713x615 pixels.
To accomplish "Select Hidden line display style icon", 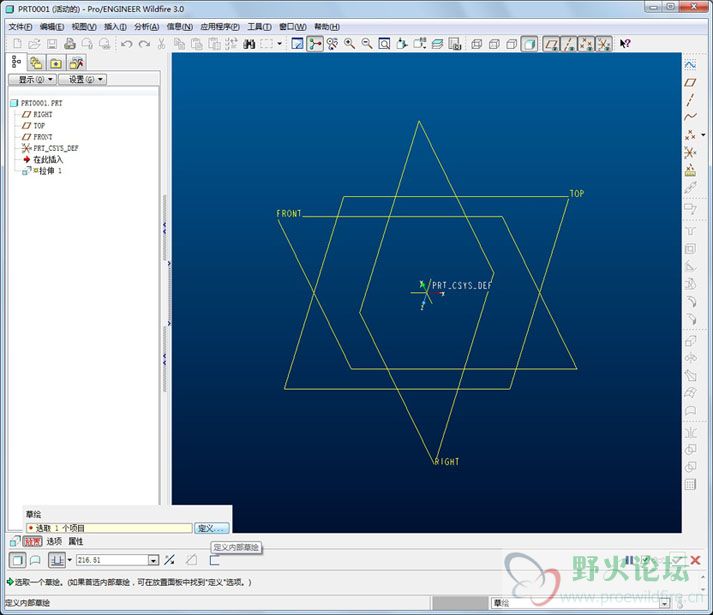I will (494, 44).
